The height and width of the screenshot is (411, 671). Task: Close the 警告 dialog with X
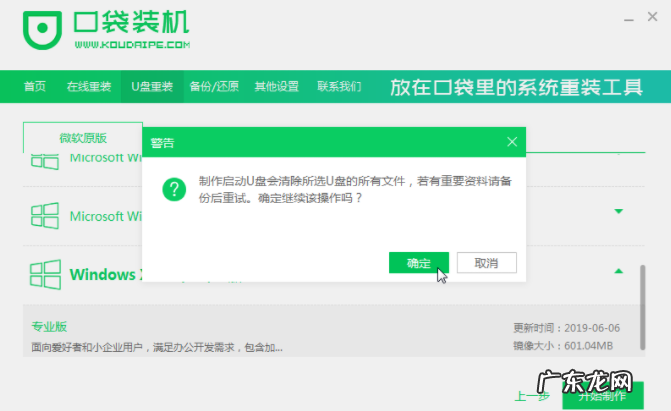[x=512, y=142]
